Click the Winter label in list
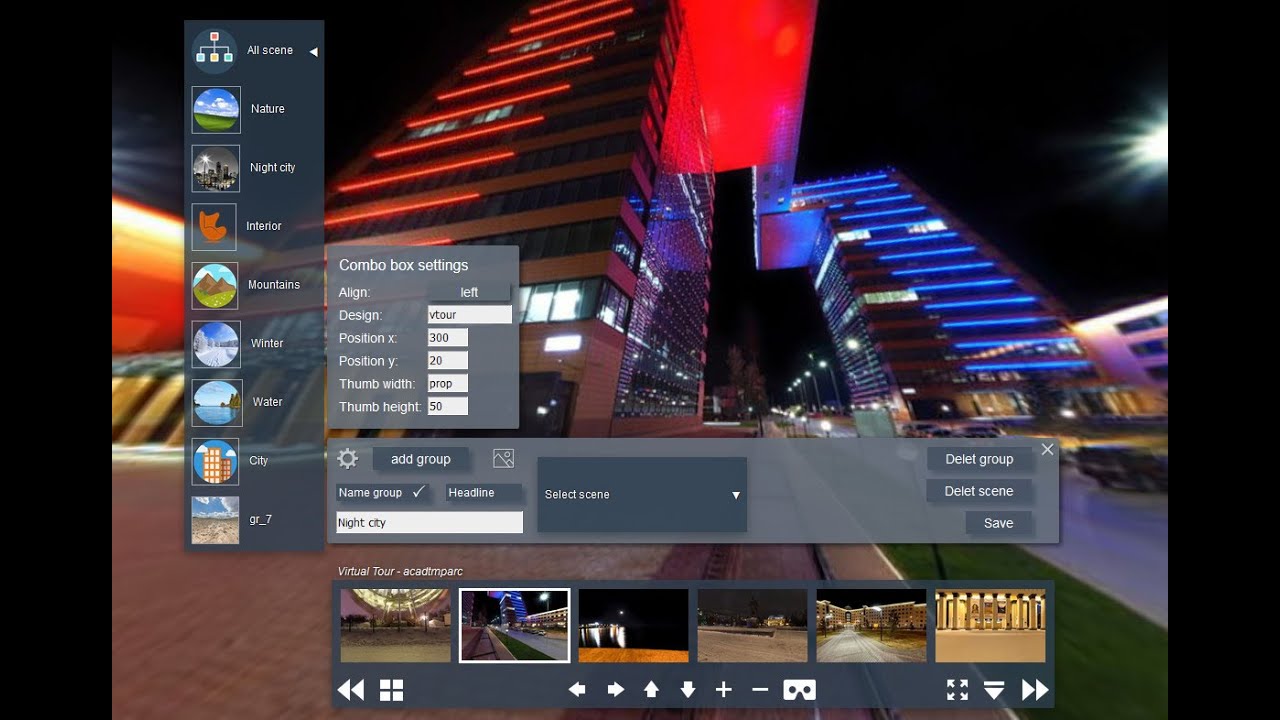Screen dimensions: 1280x720 (267, 343)
